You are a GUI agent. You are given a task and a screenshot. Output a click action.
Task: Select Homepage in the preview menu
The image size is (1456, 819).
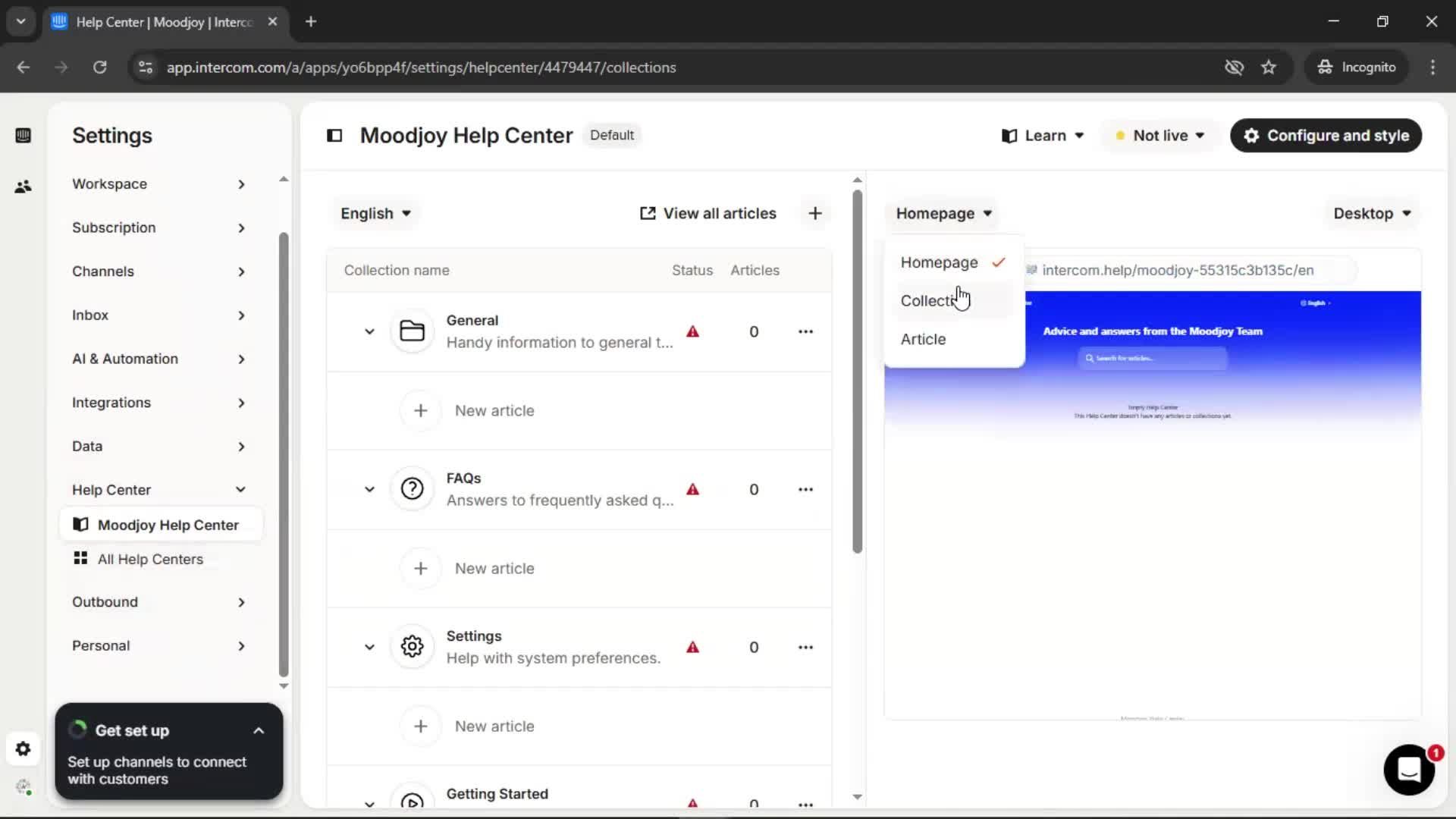click(953, 262)
